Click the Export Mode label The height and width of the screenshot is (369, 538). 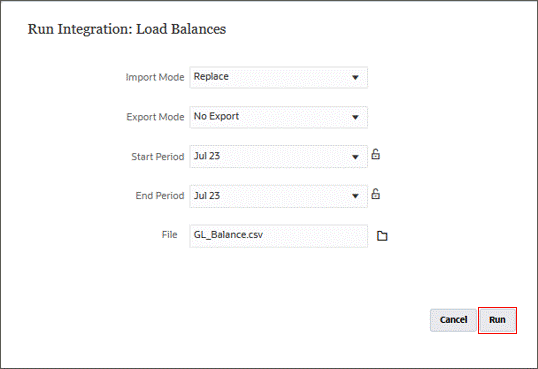(x=155, y=117)
